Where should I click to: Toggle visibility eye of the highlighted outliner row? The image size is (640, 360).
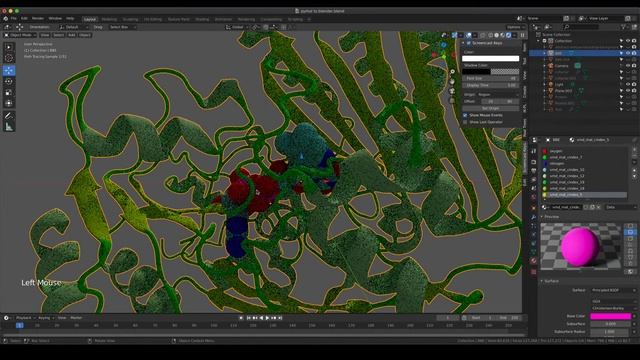[x=628, y=53]
